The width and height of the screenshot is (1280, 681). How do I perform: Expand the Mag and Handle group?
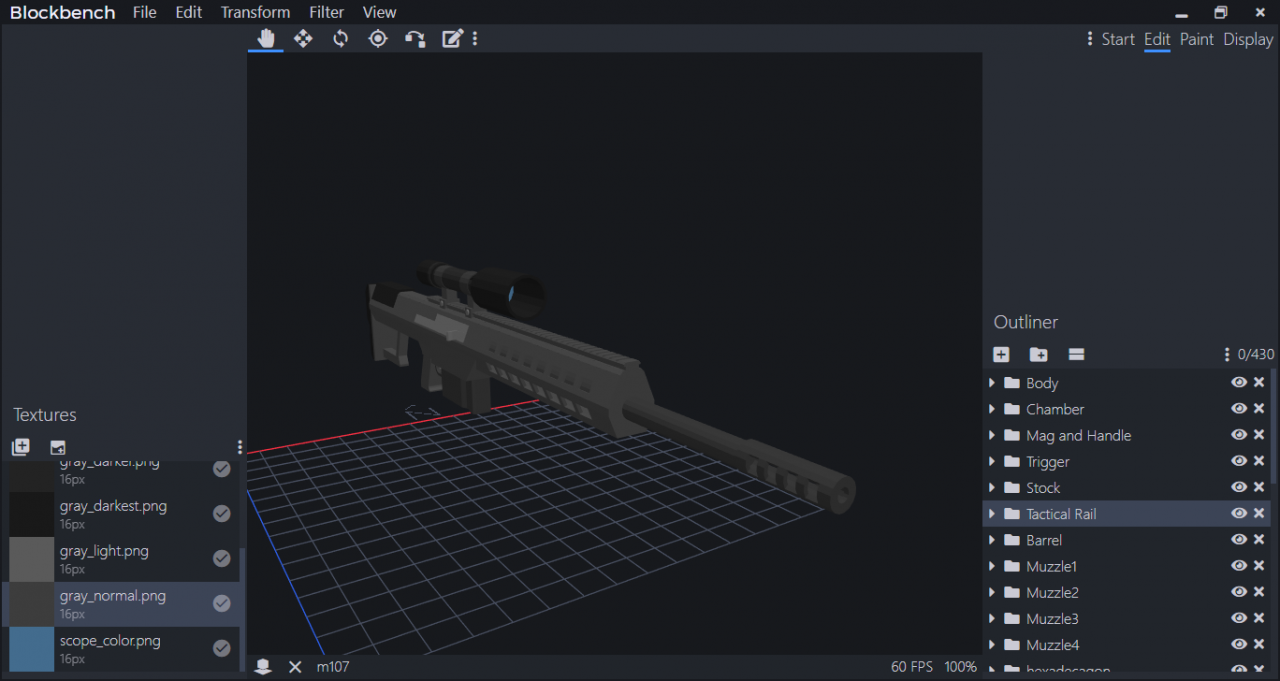tap(991, 435)
